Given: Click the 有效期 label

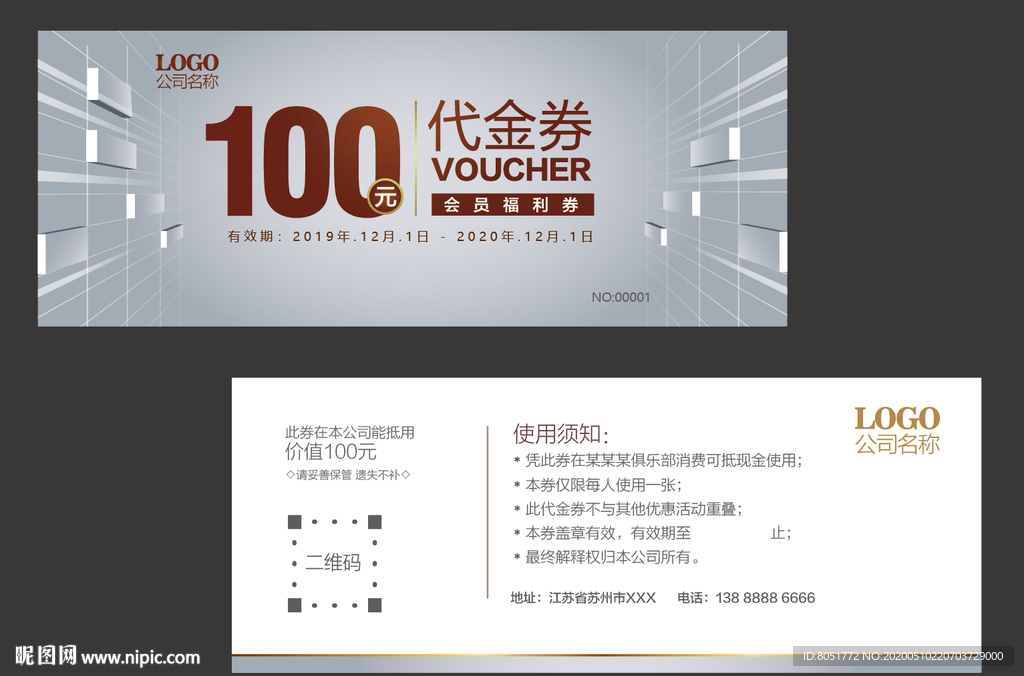Looking at the screenshot, I should (251, 236).
